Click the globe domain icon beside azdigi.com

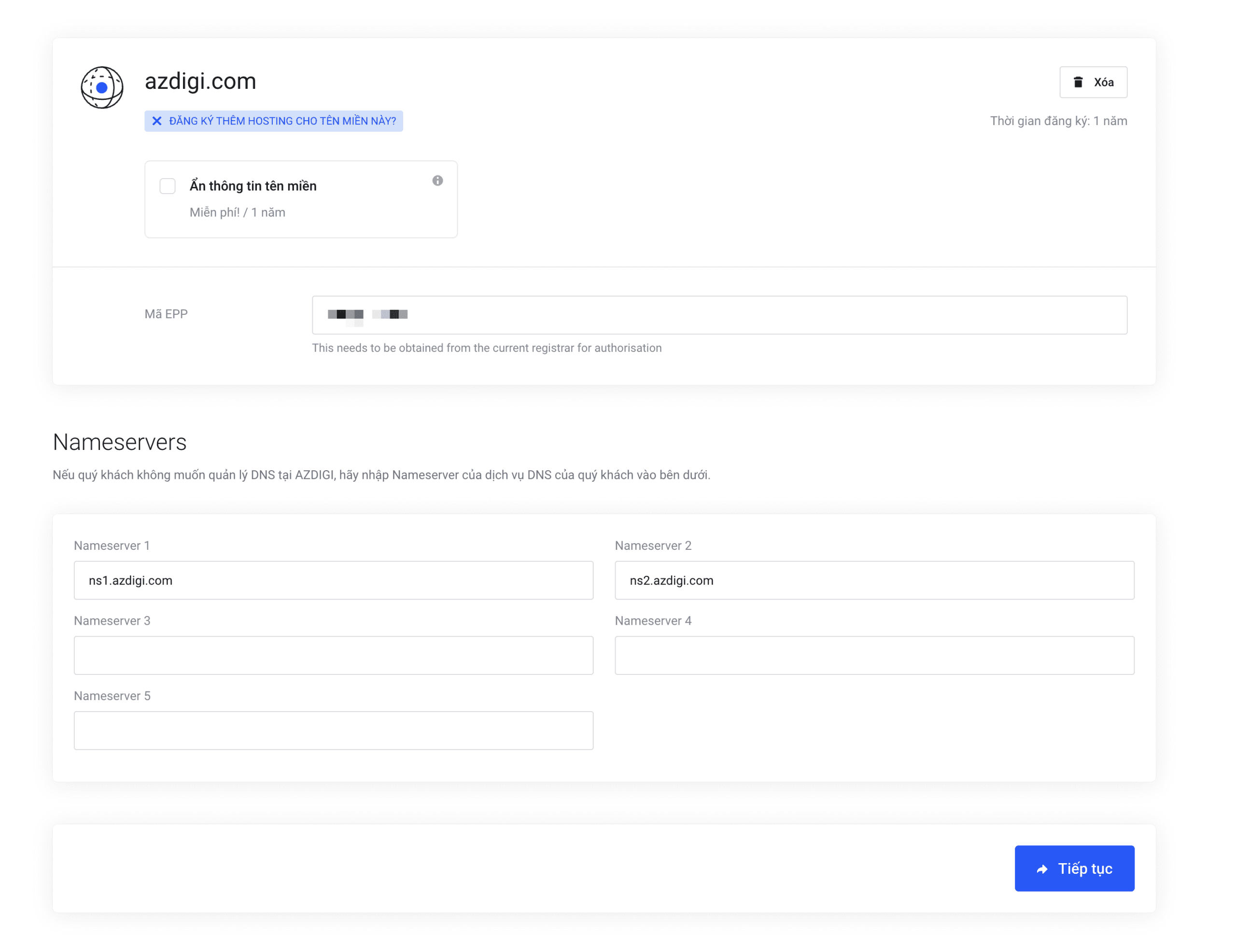click(x=102, y=87)
